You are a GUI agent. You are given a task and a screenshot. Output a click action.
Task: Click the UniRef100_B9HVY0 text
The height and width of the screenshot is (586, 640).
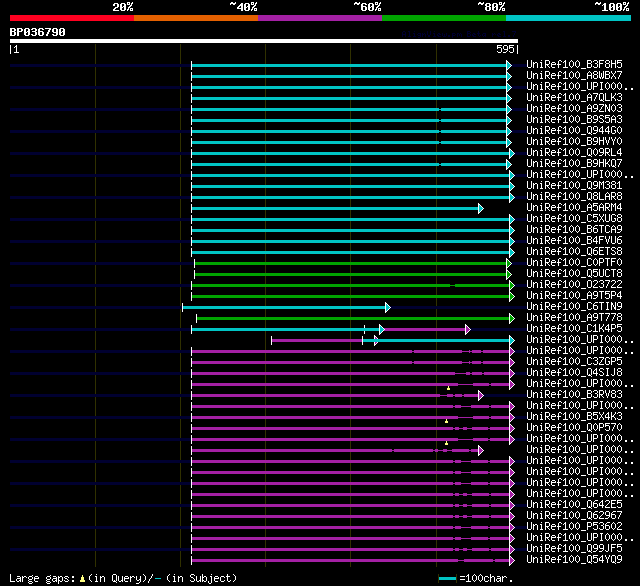point(574,142)
